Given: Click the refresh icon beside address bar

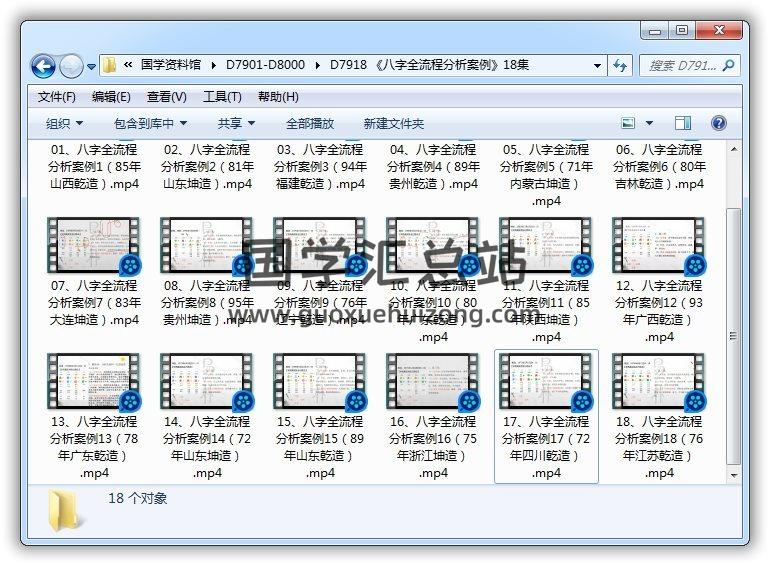Looking at the screenshot, I should pyautogui.click(x=620, y=66).
